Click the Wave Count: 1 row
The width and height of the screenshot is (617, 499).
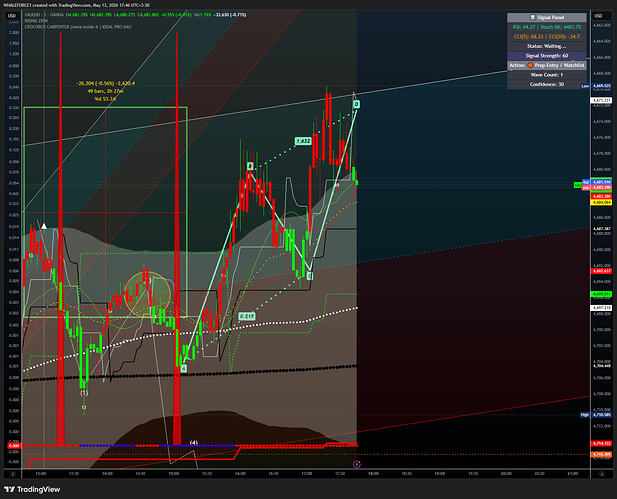[547, 74]
